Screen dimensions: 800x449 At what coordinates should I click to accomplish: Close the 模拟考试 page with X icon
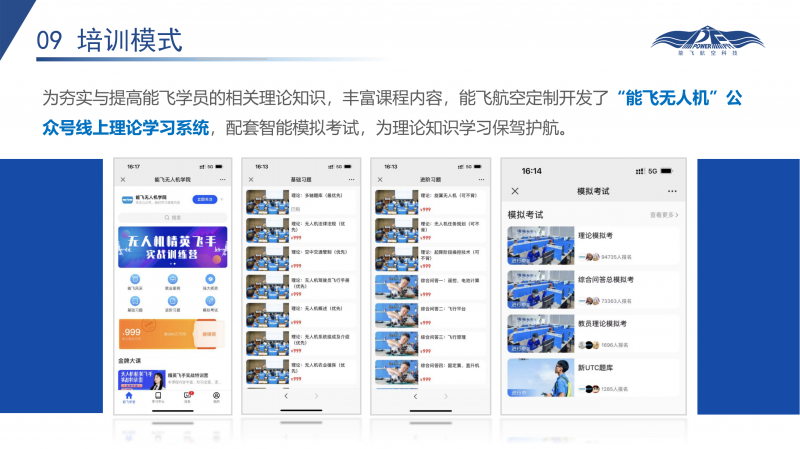(515, 191)
